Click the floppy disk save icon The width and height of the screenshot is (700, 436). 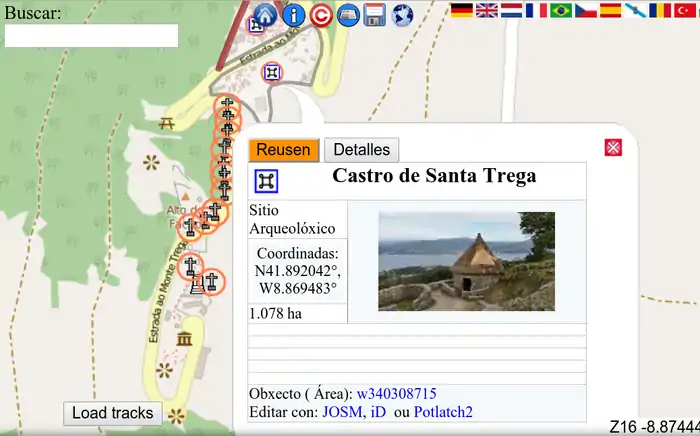click(375, 15)
